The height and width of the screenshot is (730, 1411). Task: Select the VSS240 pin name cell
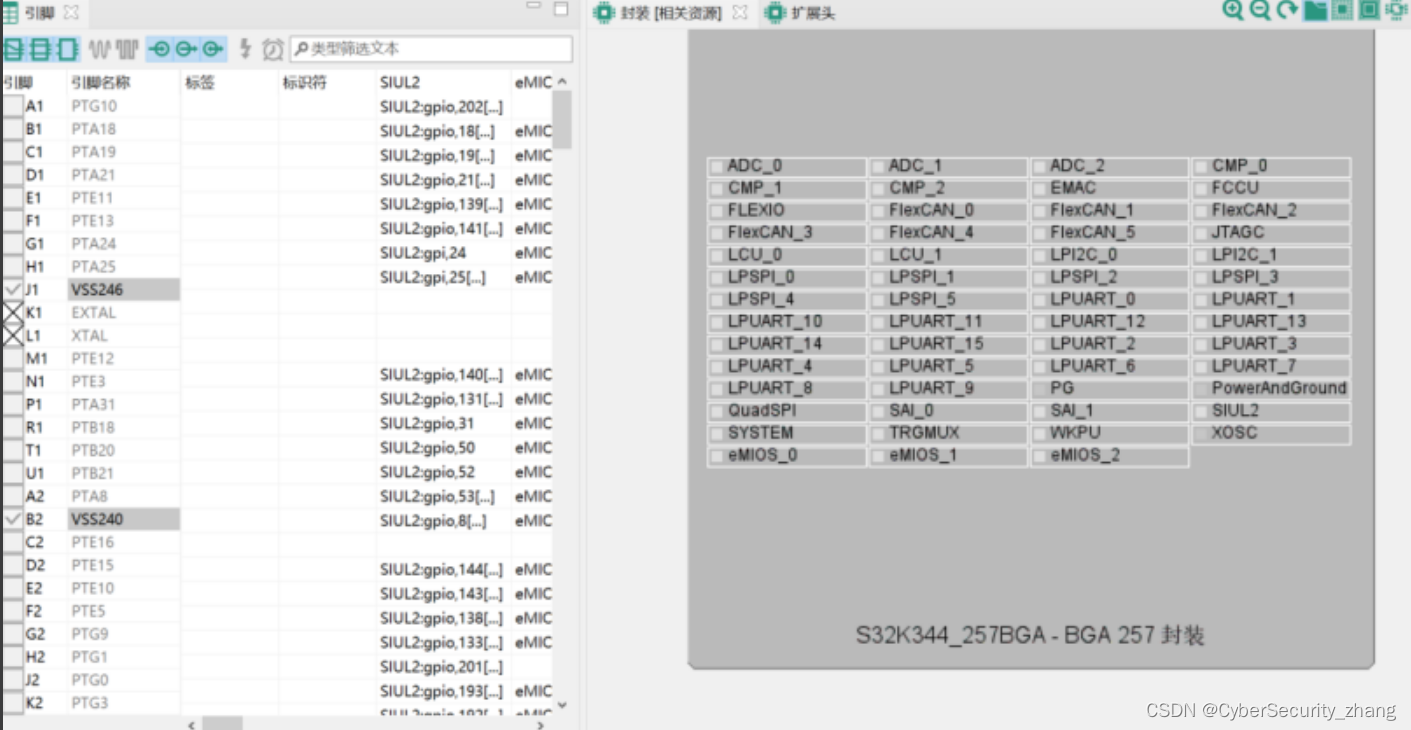pyautogui.click(x=124, y=519)
